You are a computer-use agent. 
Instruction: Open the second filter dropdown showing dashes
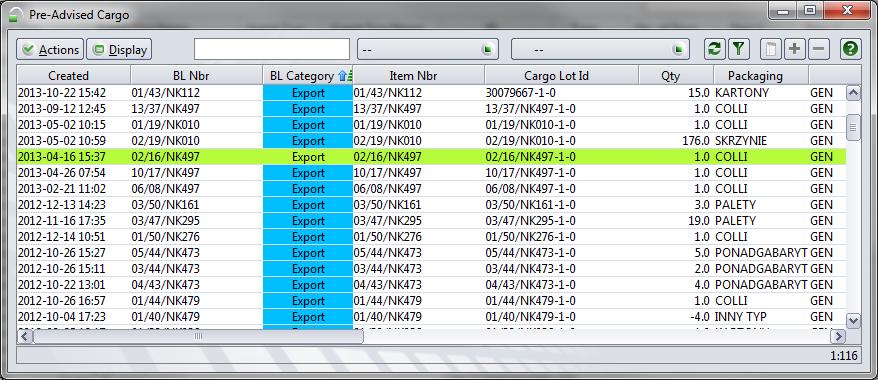(x=600, y=49)
